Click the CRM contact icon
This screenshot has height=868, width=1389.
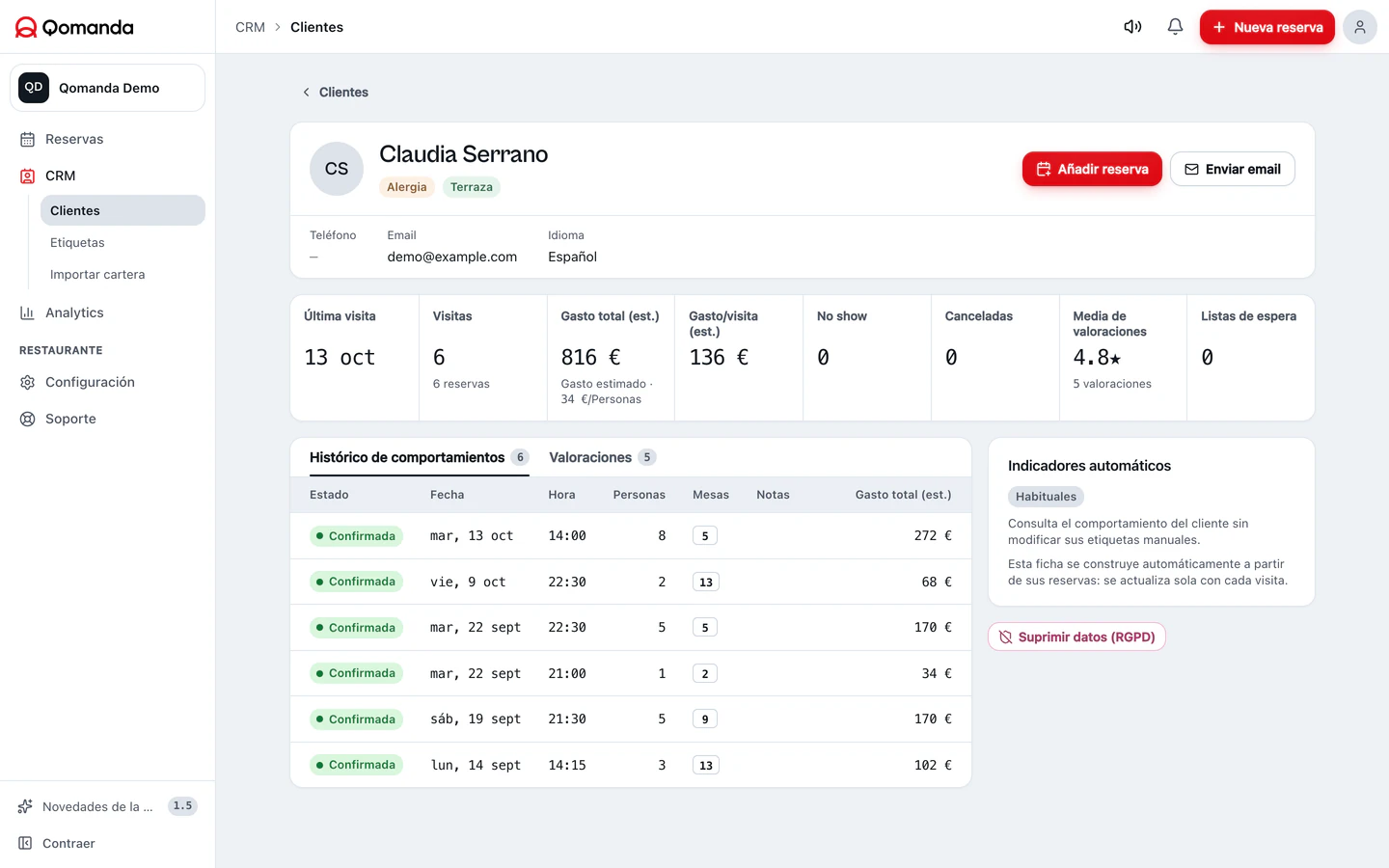28,176
